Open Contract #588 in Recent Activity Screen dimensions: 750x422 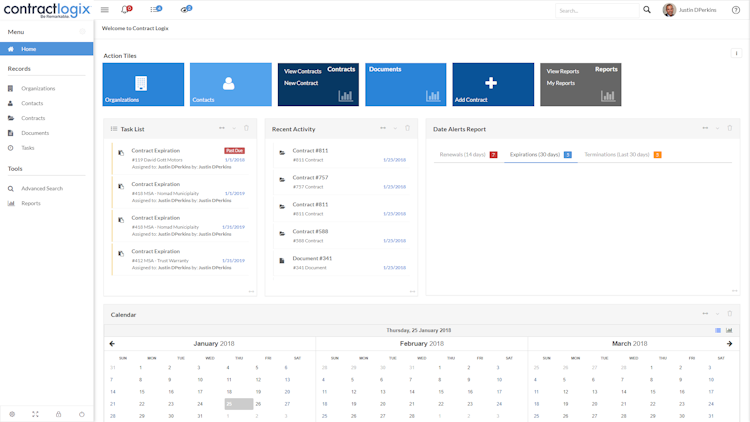342,236
